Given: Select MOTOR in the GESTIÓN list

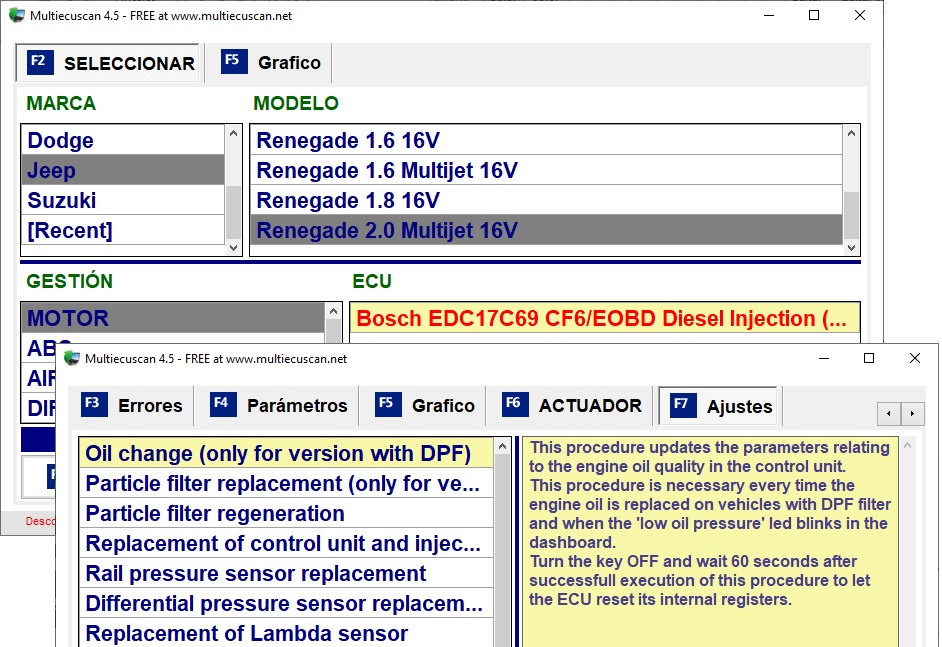Looking at the screenshot, I should pos(174,318).
